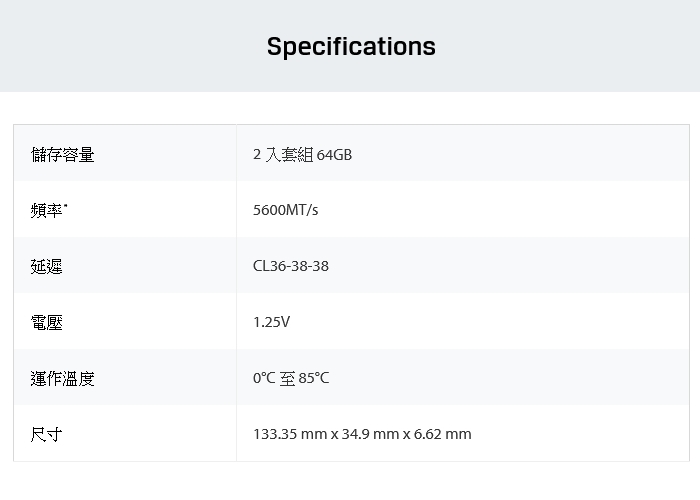Click the Specifications heading
This screenshot has height=500, width=700.
coord(351,46)
